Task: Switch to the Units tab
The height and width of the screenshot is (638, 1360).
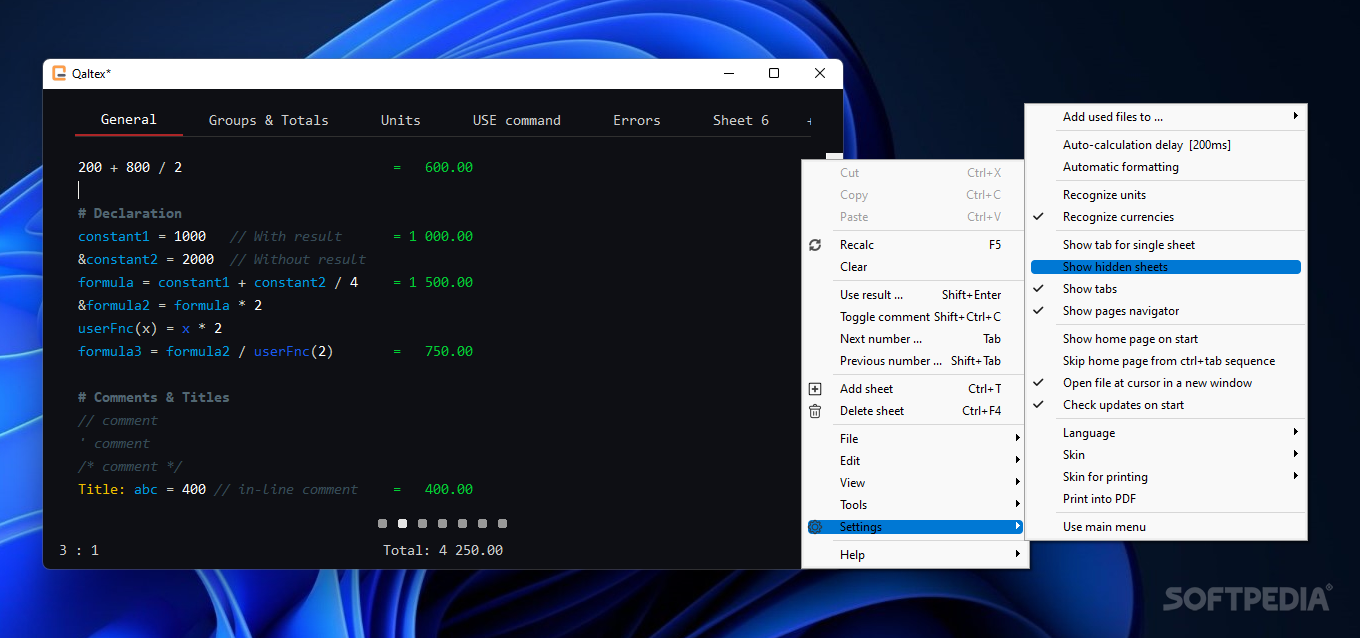Action: [x=400, y=120]
